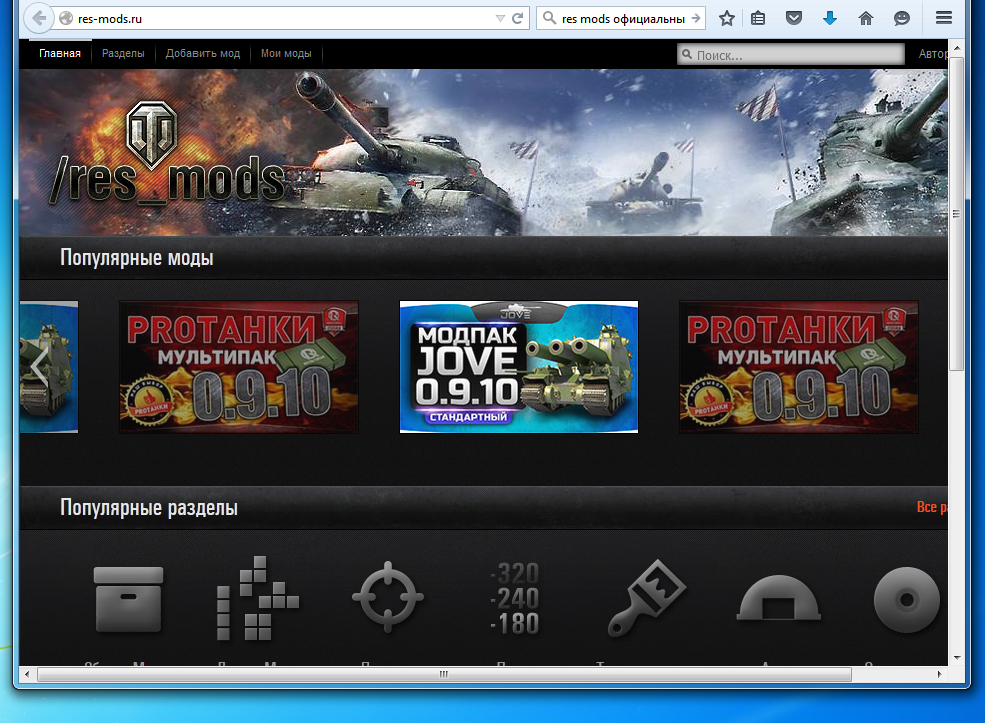Open the Firefox hamburger menu
Viewport: 985px width, 723px height.
click(x=944, y=18)
